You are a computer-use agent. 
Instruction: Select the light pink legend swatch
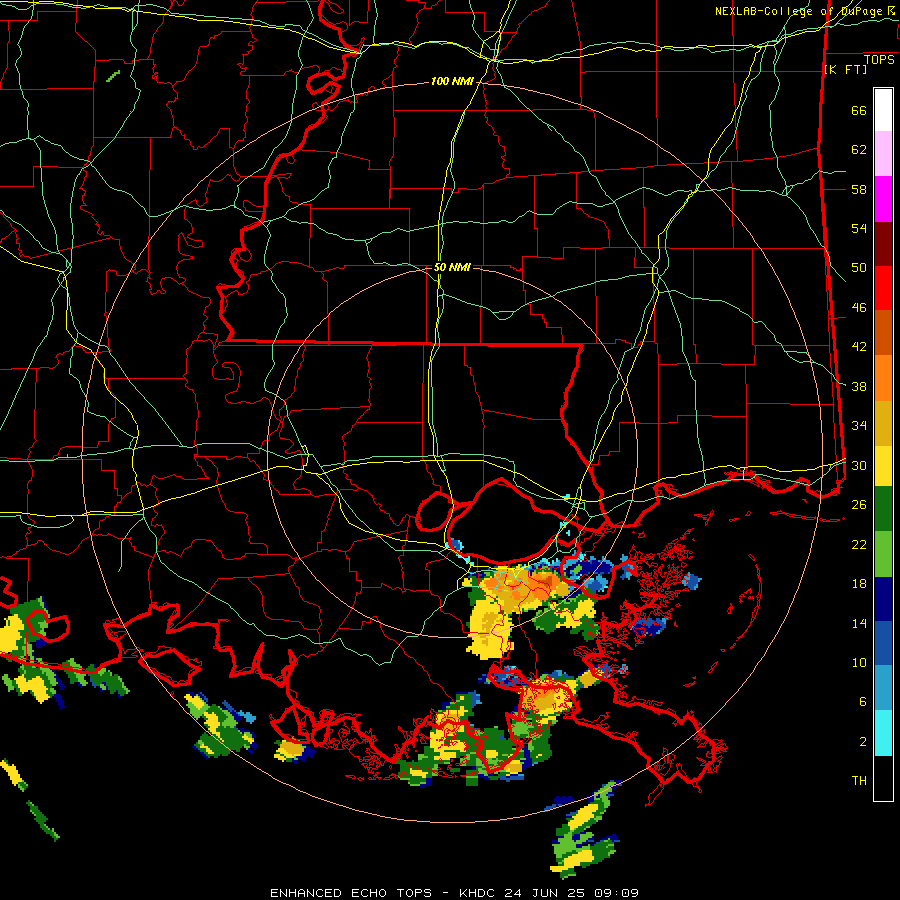[883, 154]
